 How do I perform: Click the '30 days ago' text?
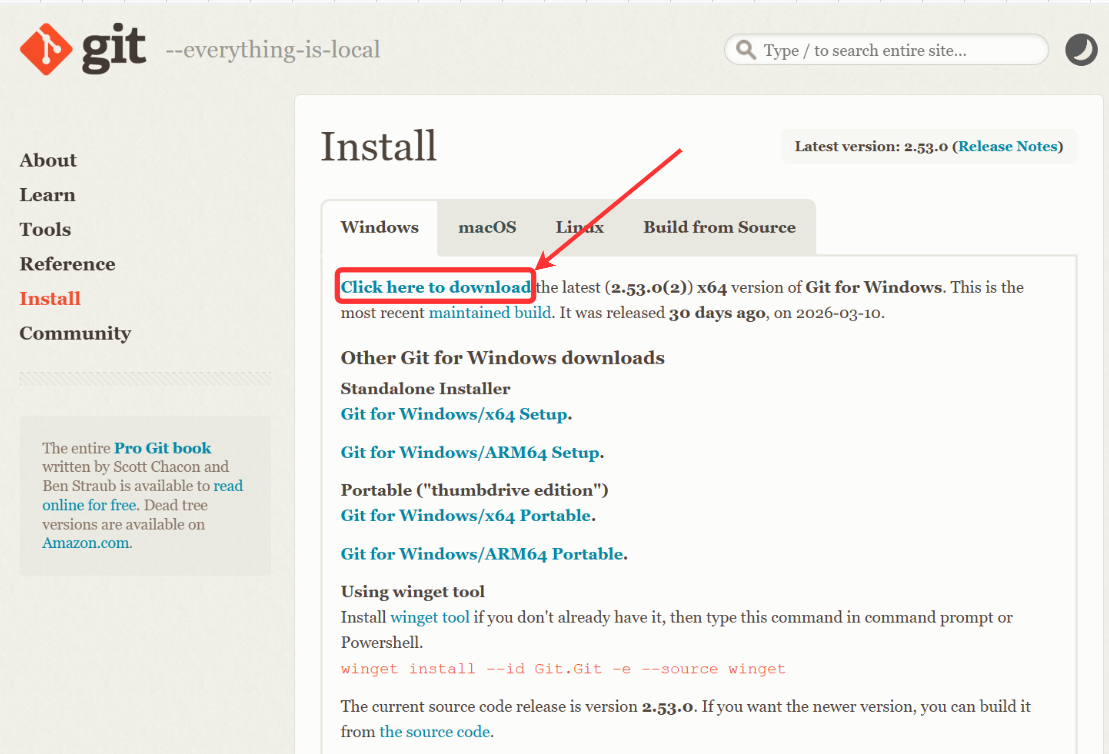pyautogui.click(x=717, y=313)
